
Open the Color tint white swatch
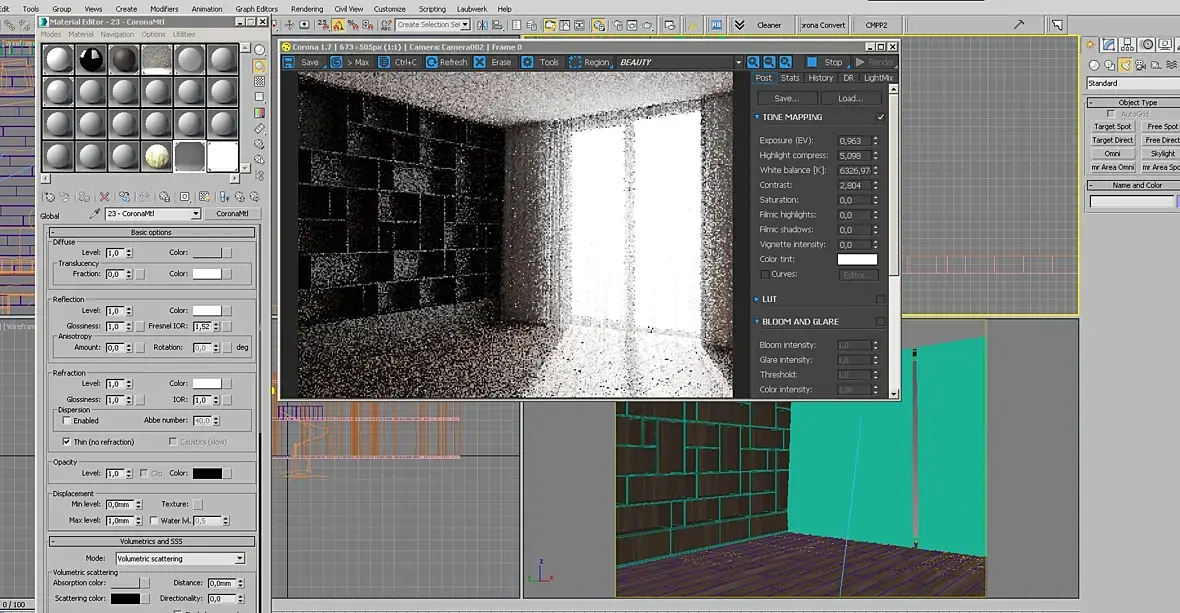coord(856,259)
